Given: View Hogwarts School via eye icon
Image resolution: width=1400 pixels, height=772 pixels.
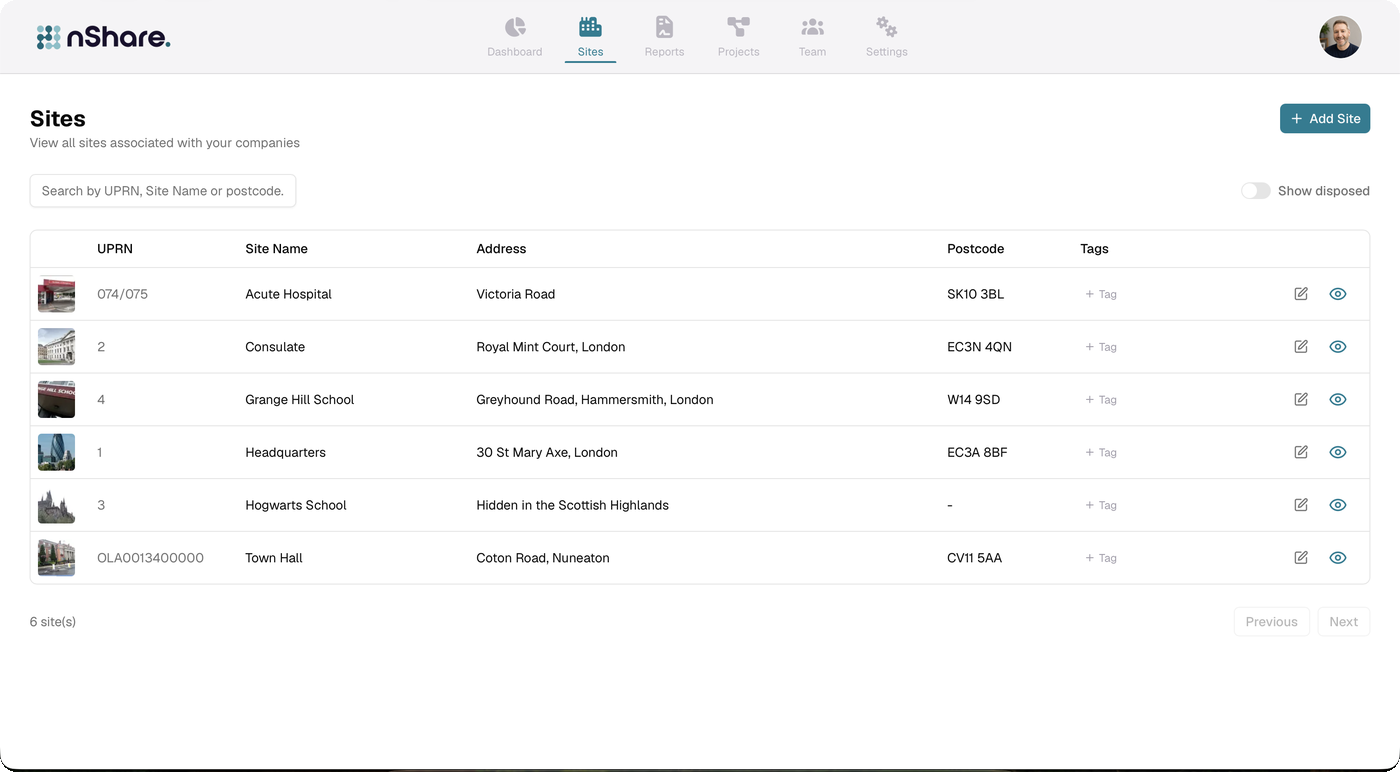Looking at the screenshot, I should tap(1338, 505).
